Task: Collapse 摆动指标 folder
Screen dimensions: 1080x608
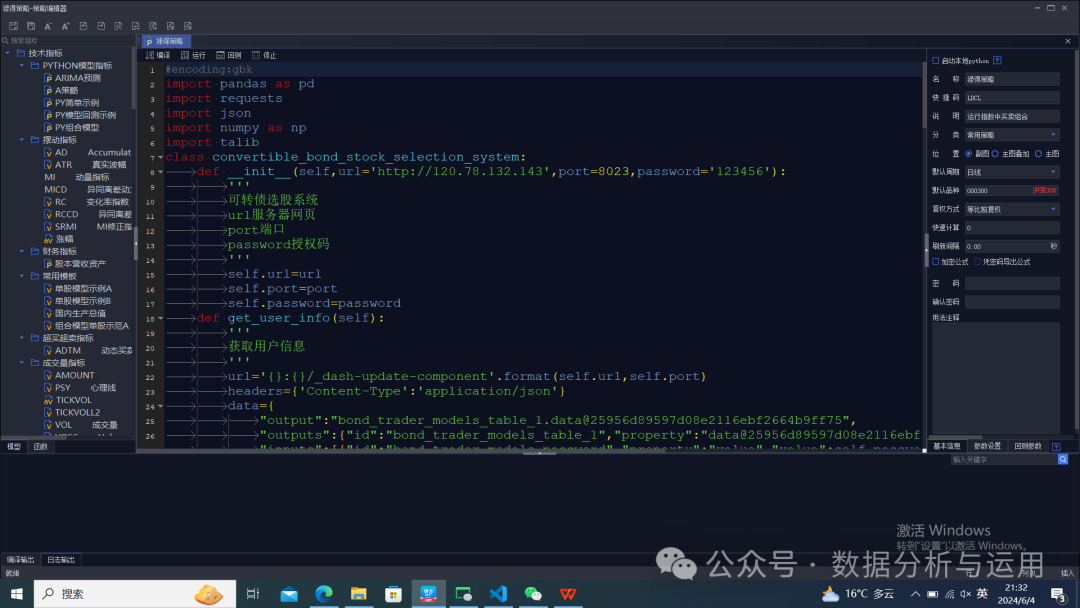Action: coord(21,140)
